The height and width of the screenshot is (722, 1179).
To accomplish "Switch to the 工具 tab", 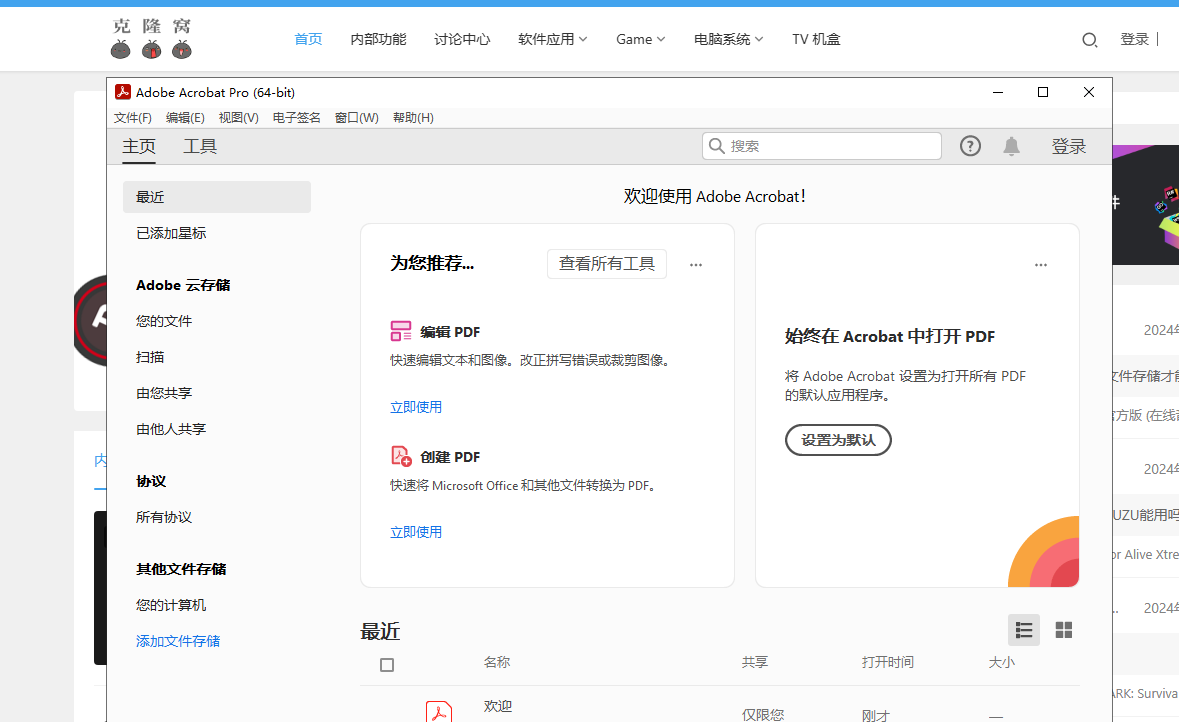I will click(200, 147).
